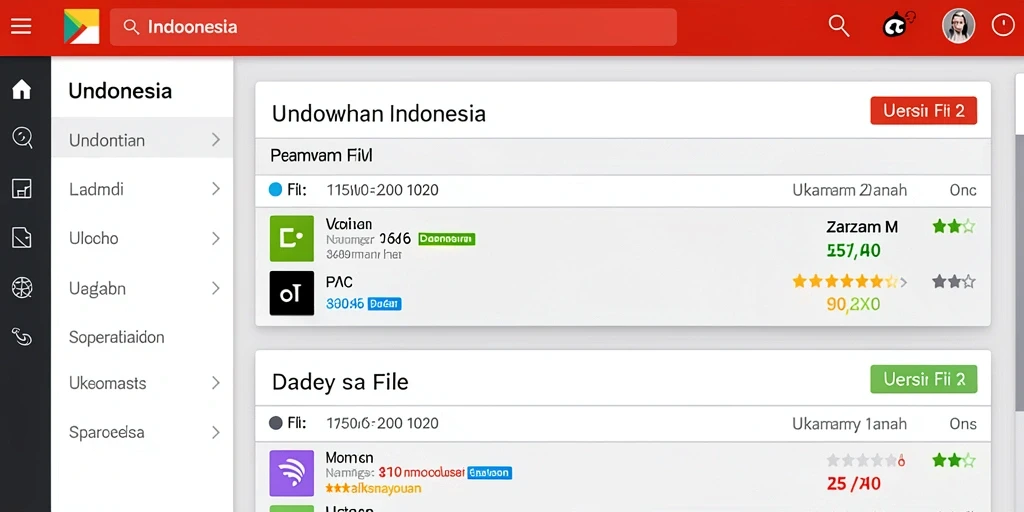Open the hook-shaped icon in the sidebar
This screenshot has height=512, width=1024.
(x=22, y=337)
